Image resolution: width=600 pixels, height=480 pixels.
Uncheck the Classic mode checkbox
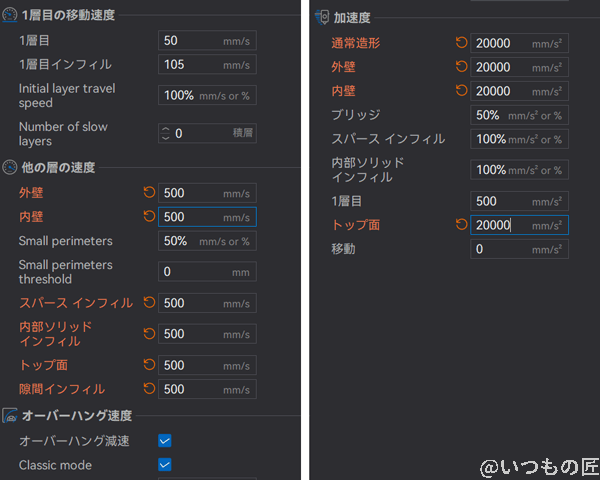click(165, 464)
